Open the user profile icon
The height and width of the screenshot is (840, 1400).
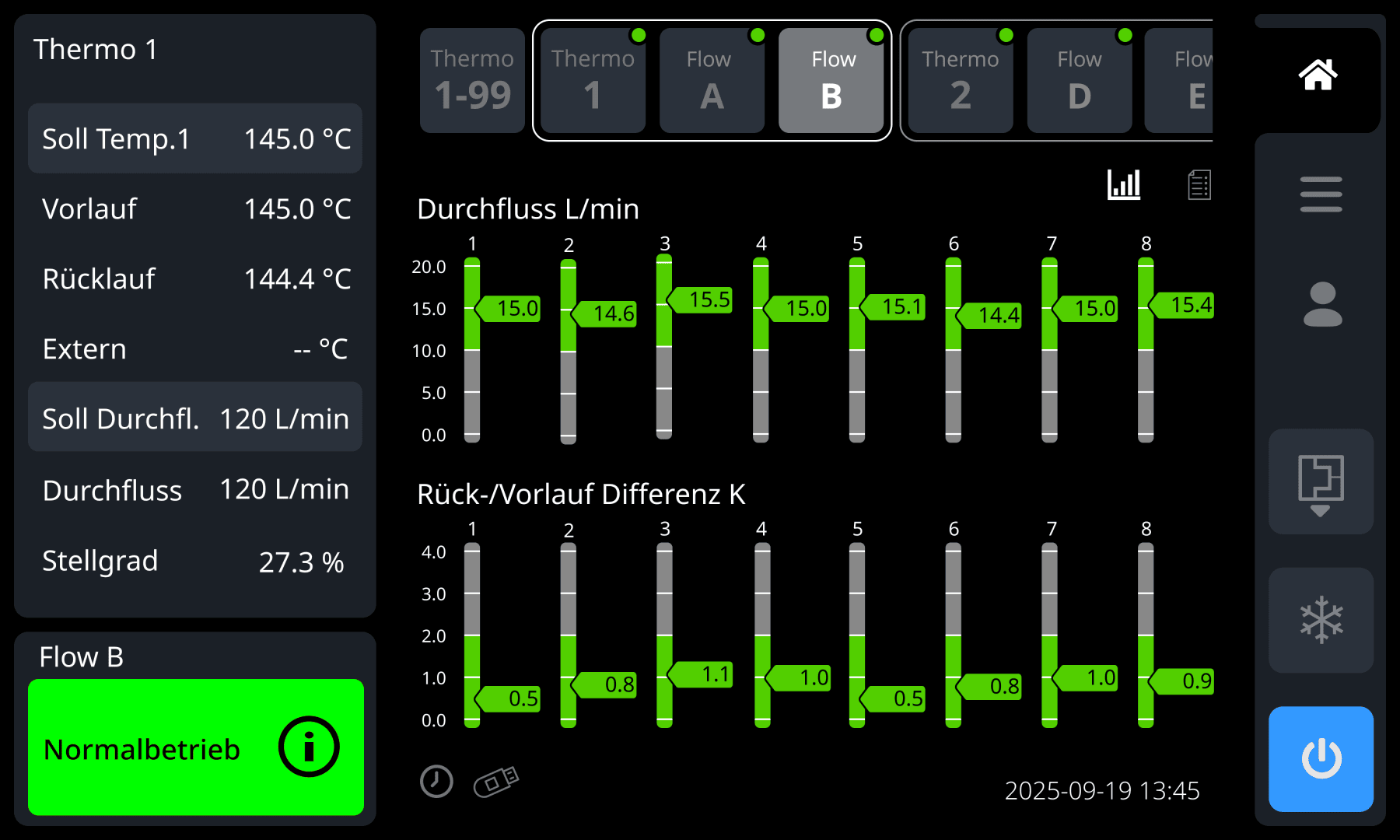(x=1321, y=304)
